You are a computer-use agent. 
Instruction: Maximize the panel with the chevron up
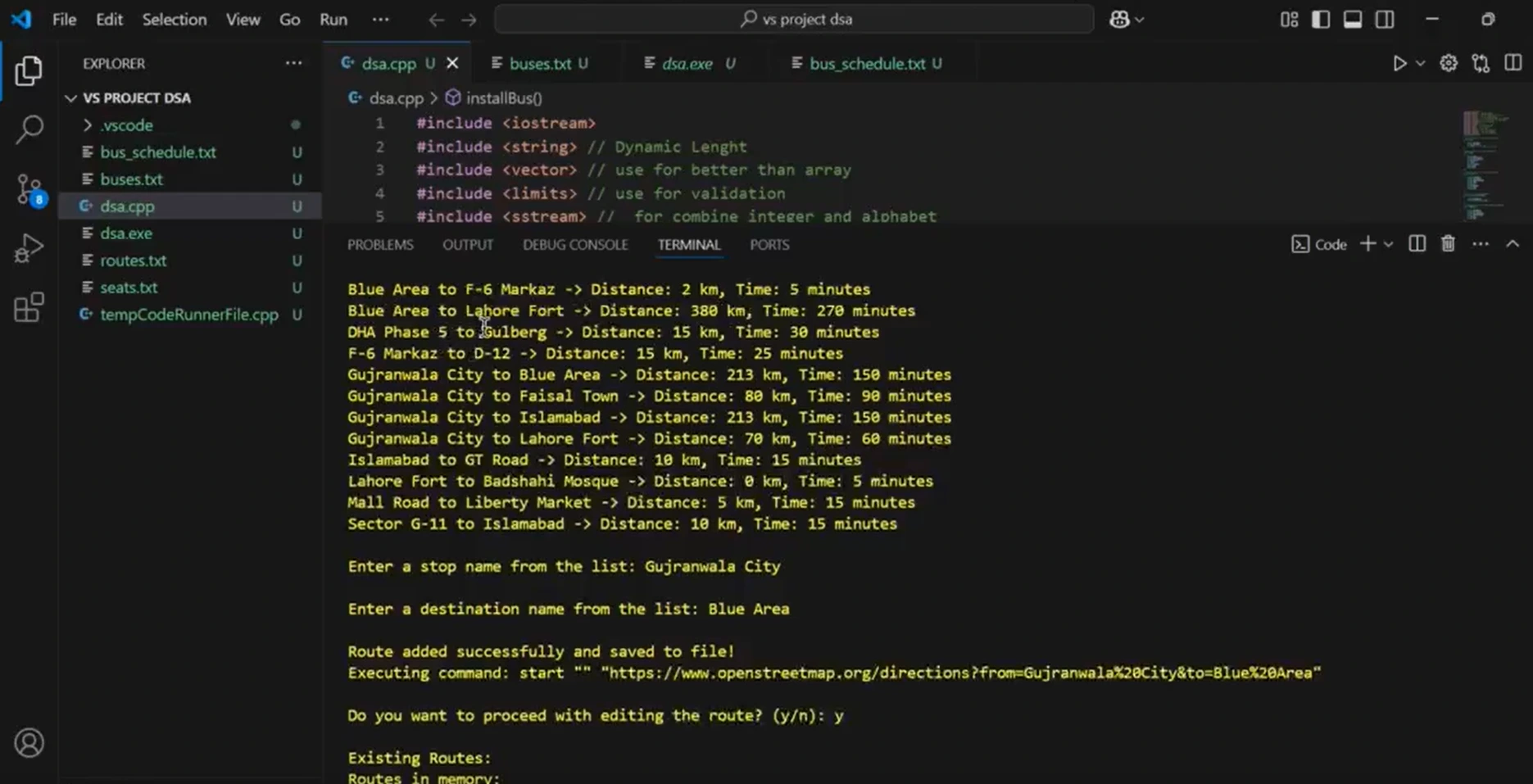tap(1513, 244)
